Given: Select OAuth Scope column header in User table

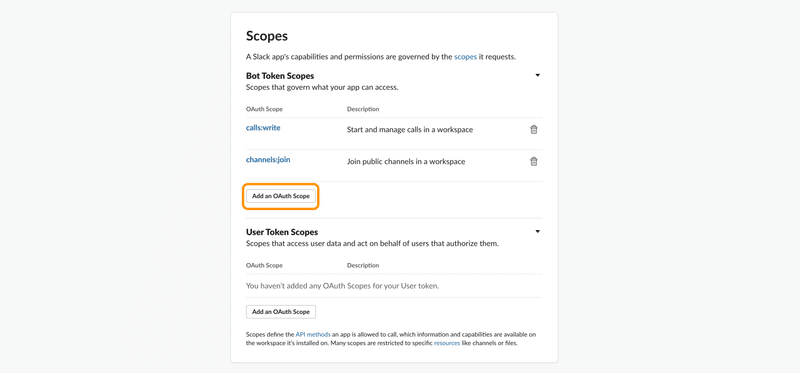Looking at the screenshot, I should [x=264, y=265].
